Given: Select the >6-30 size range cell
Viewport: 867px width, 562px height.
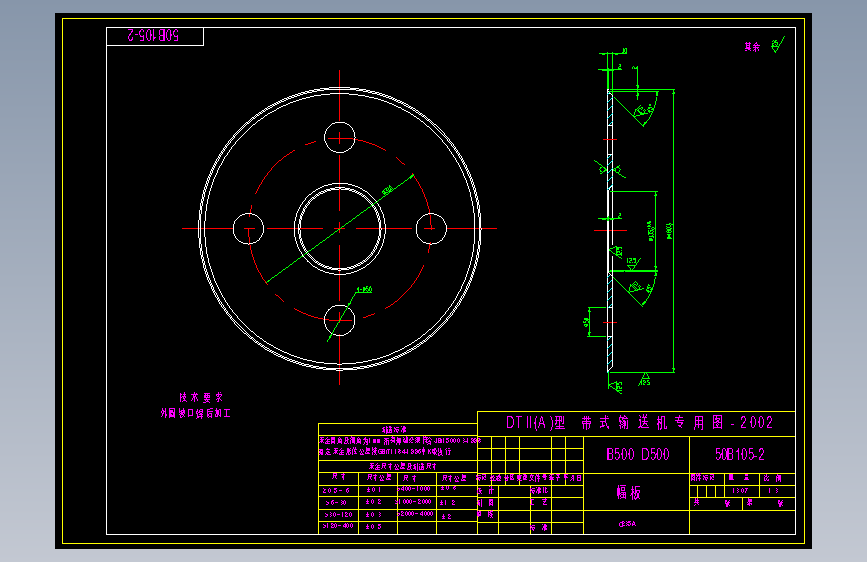Looking at the screenshot, I should (x=337, y=502).
